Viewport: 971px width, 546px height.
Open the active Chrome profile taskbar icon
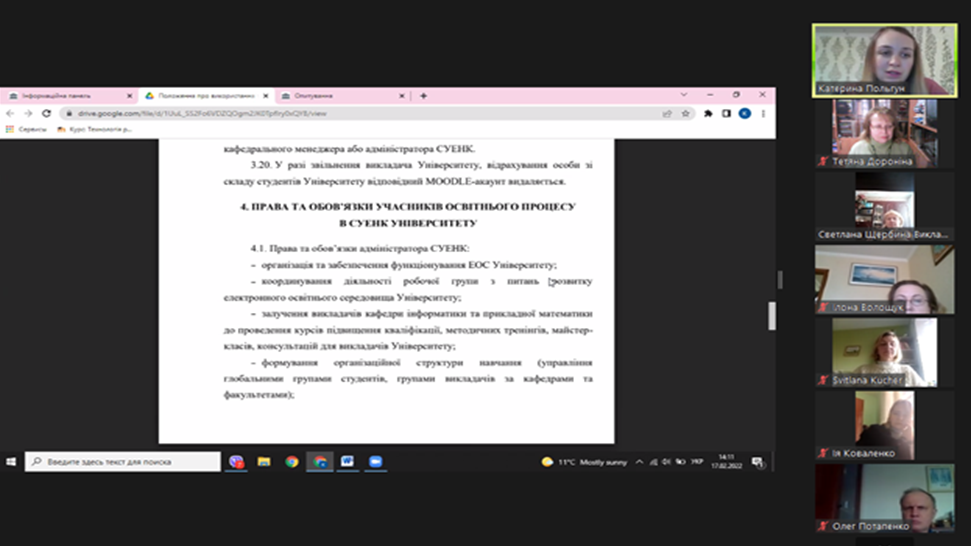[x=320, y=462]
